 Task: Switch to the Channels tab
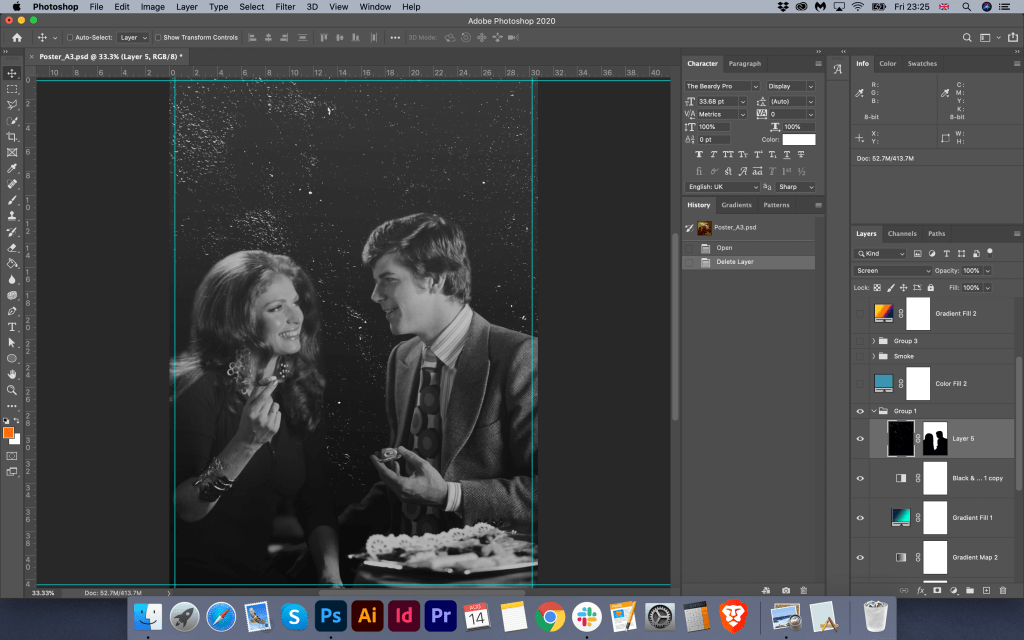[902, 234]
